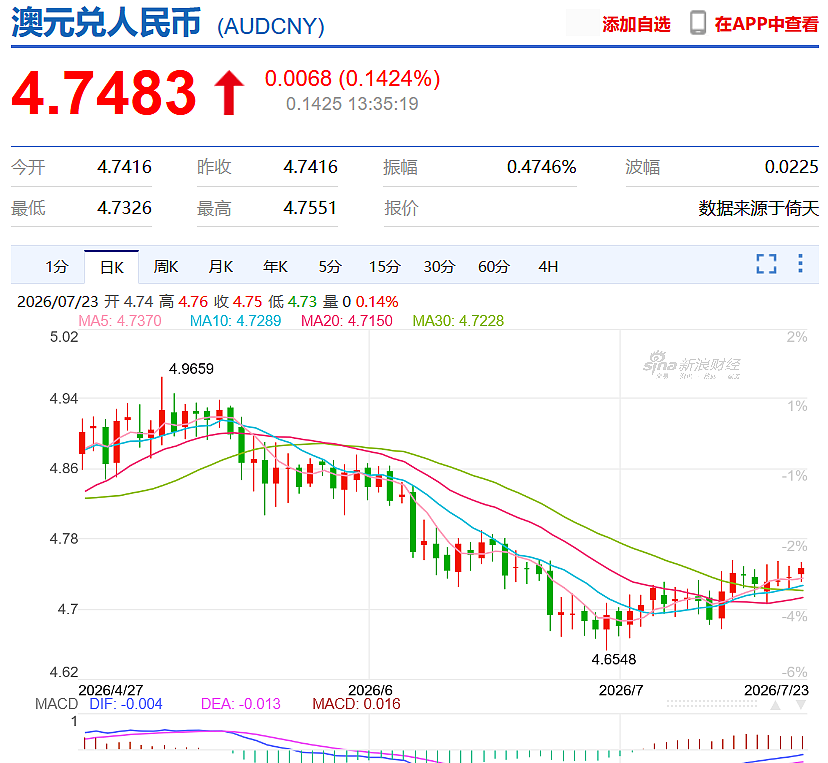Click the phone icon beside 在APP中查看

698,23
